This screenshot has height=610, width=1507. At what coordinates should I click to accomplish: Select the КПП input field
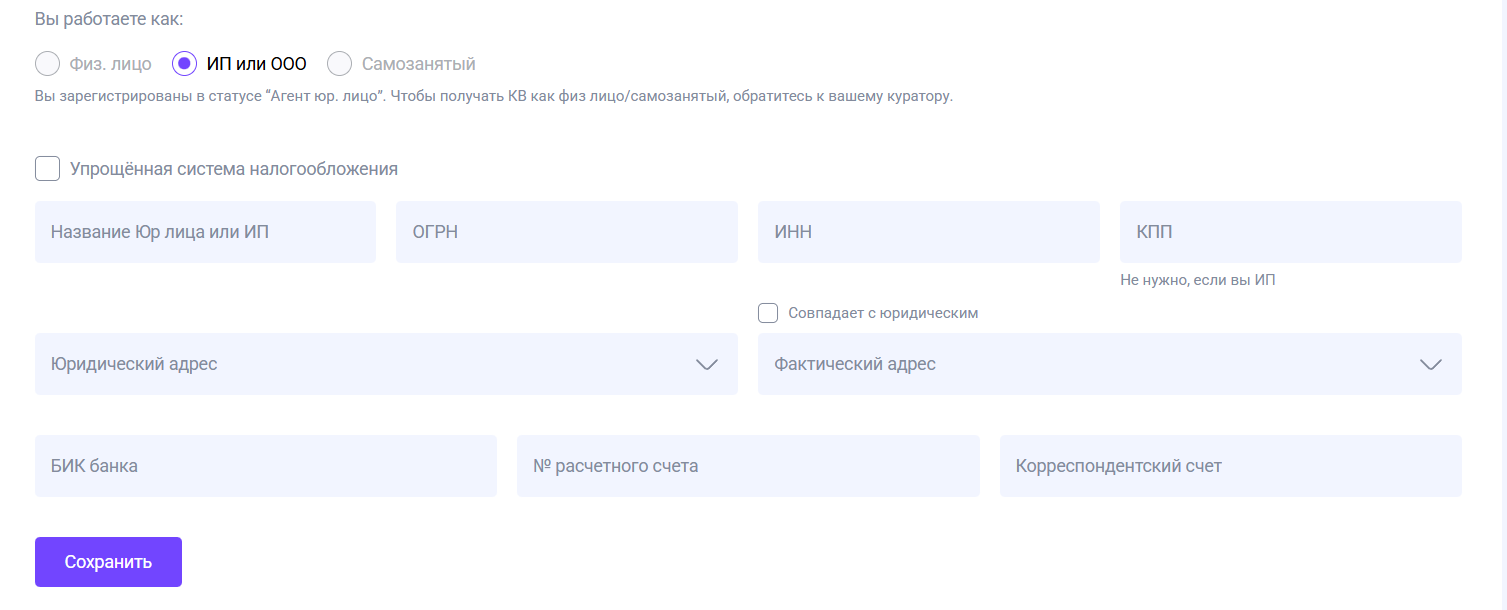coord(1290,232)
